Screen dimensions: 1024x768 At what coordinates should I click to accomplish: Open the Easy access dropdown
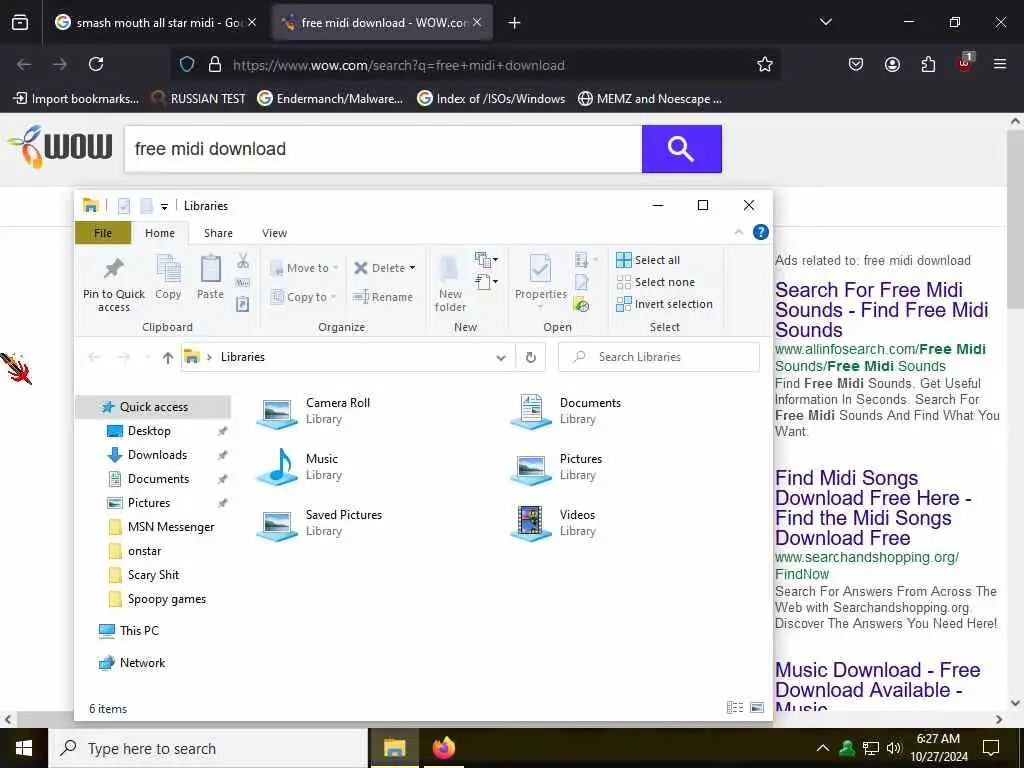click(x=487, y=282)
